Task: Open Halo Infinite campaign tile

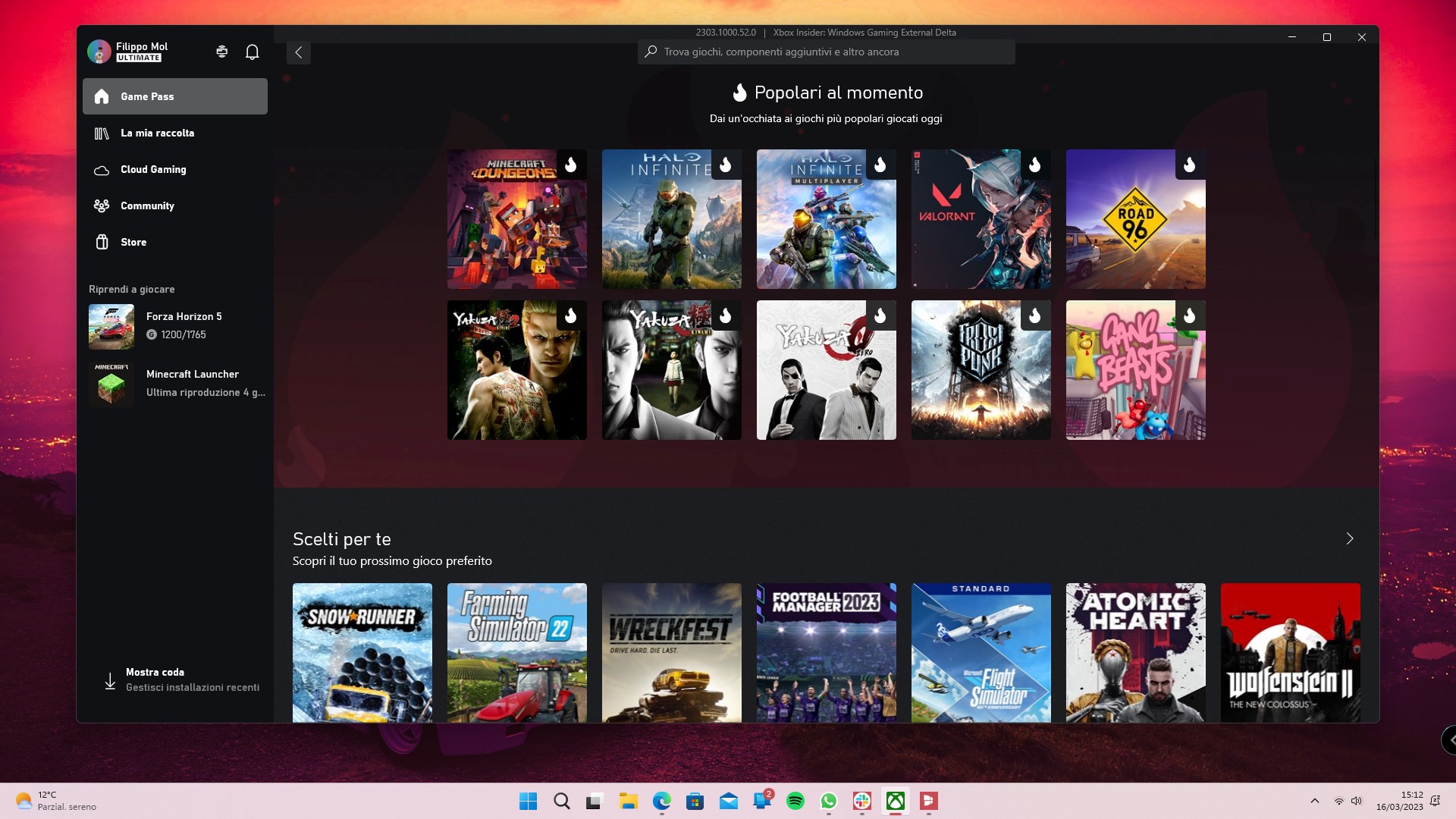Action: coord(671,218)
